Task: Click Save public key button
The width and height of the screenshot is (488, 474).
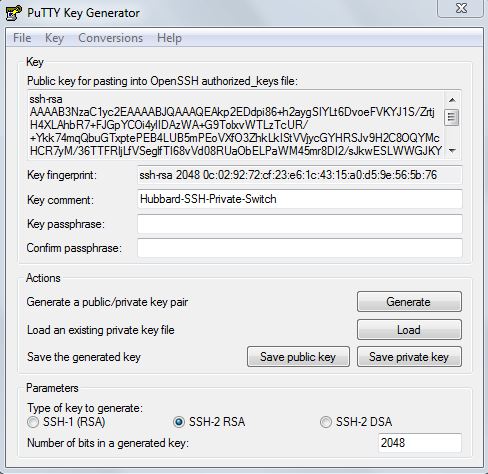Action: [298, 357]
